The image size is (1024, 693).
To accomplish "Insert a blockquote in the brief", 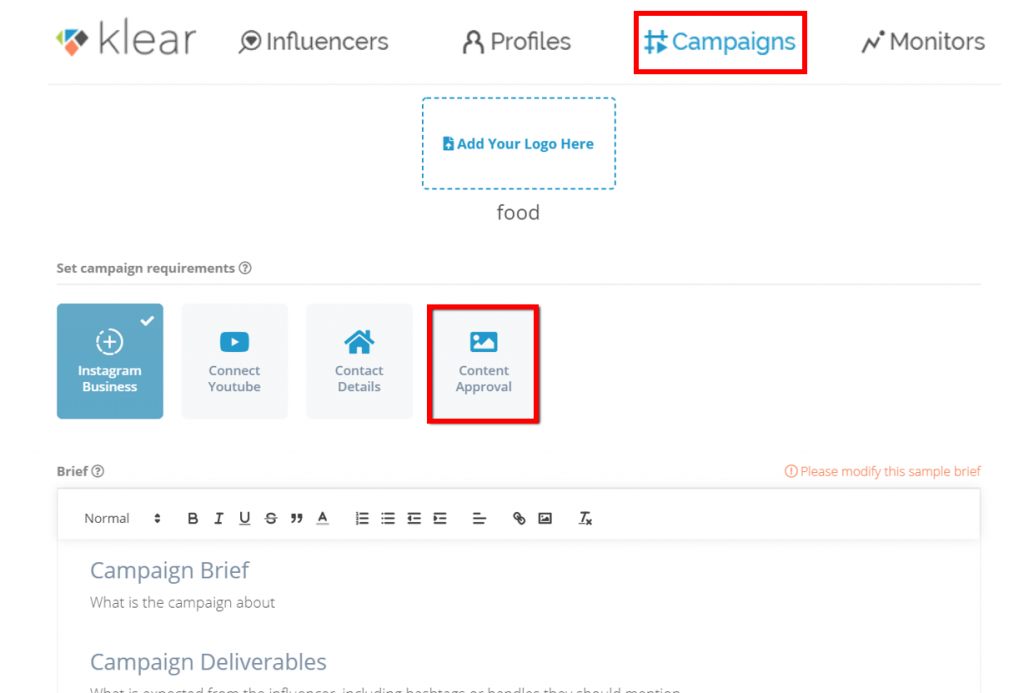I will 297,518.
